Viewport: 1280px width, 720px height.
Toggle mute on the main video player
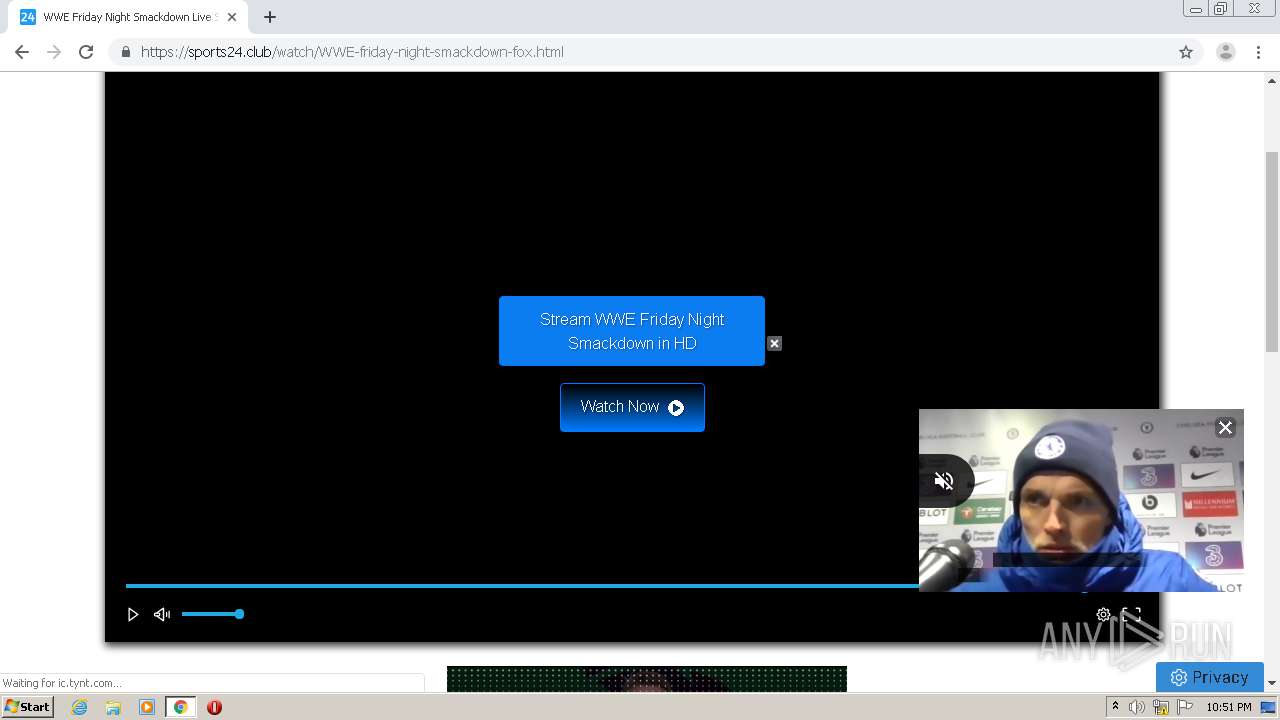click(x=162, y=614)
